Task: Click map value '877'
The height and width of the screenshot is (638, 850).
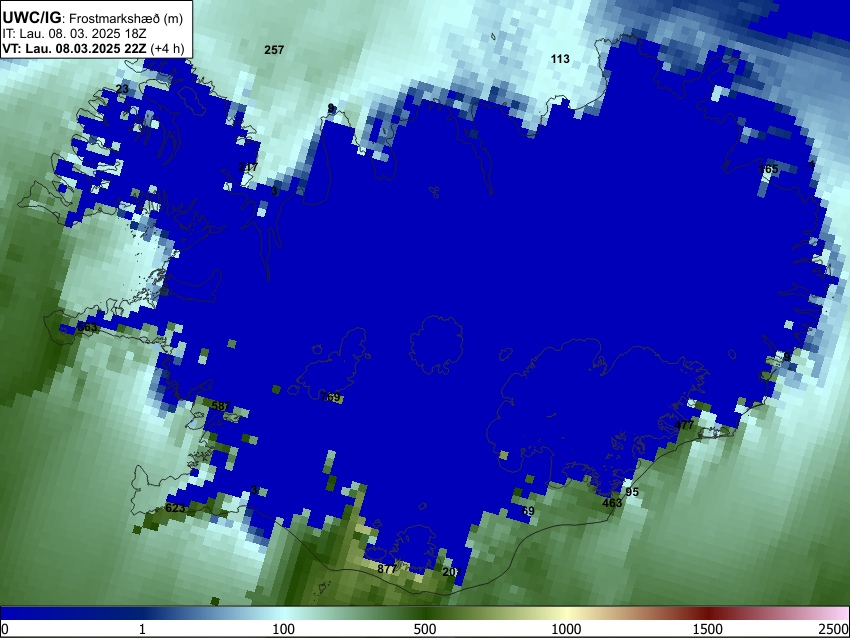Action: point(387,569)
